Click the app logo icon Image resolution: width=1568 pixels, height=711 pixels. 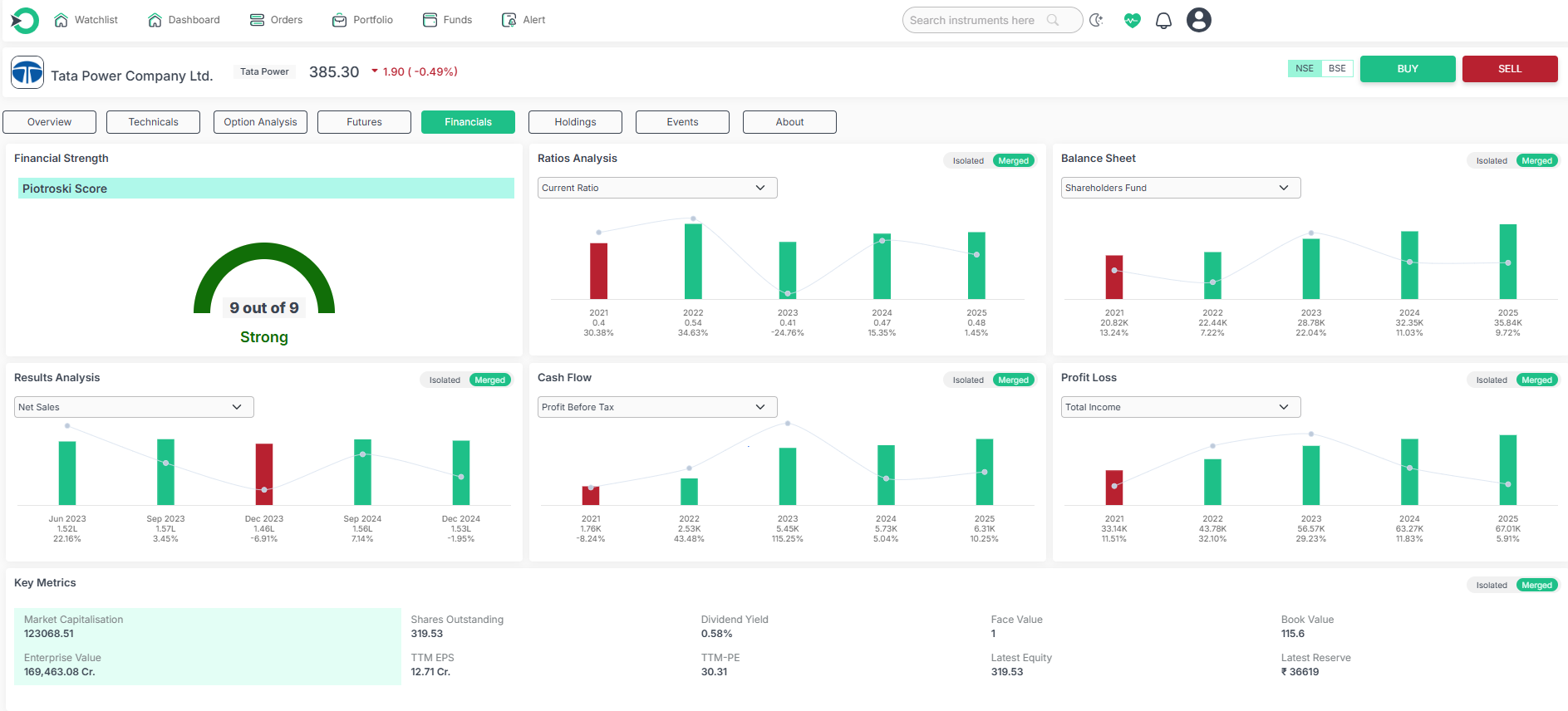pos(25,20)
